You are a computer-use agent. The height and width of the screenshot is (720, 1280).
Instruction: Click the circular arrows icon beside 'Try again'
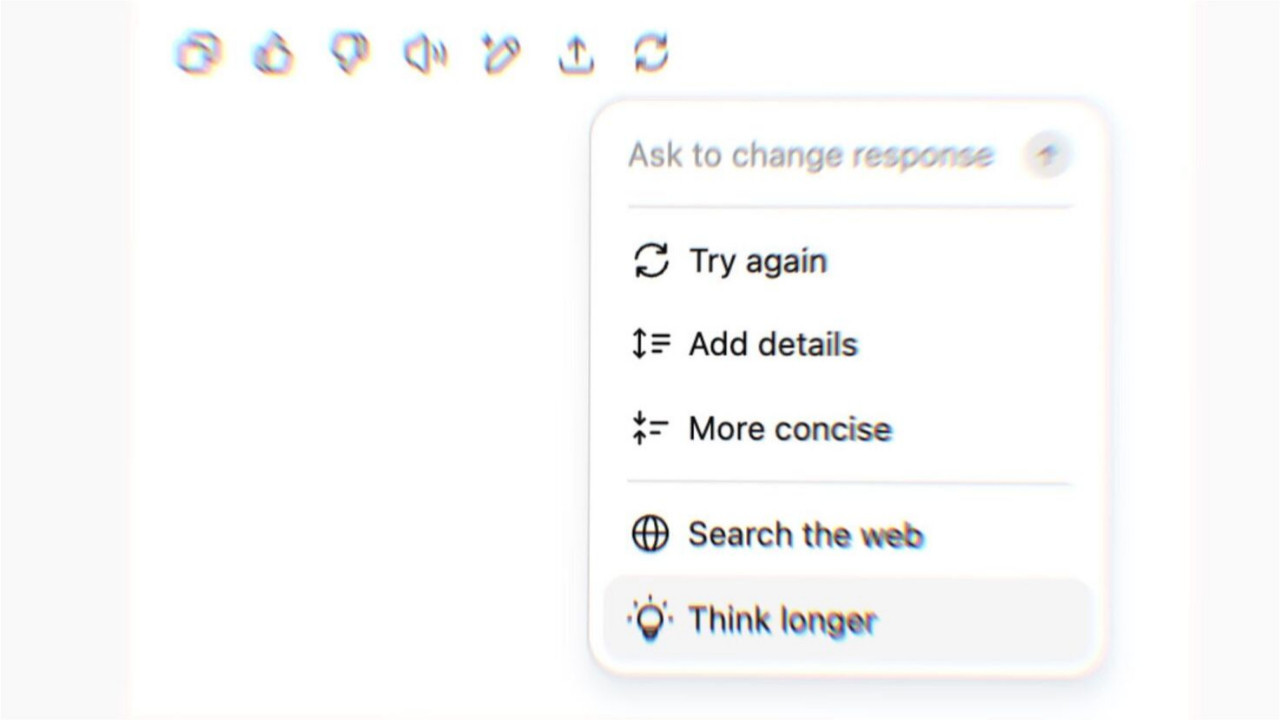point(651,261)
